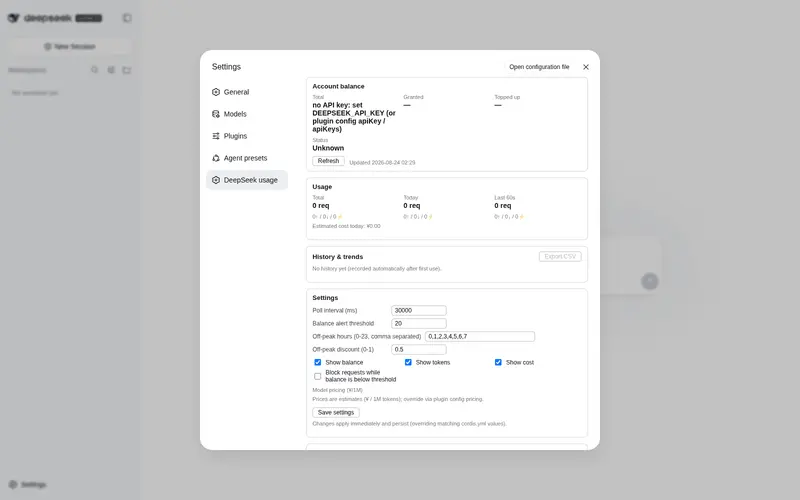Click the 'Unknown' status text

pyautogui.click(x=328, y=148)
